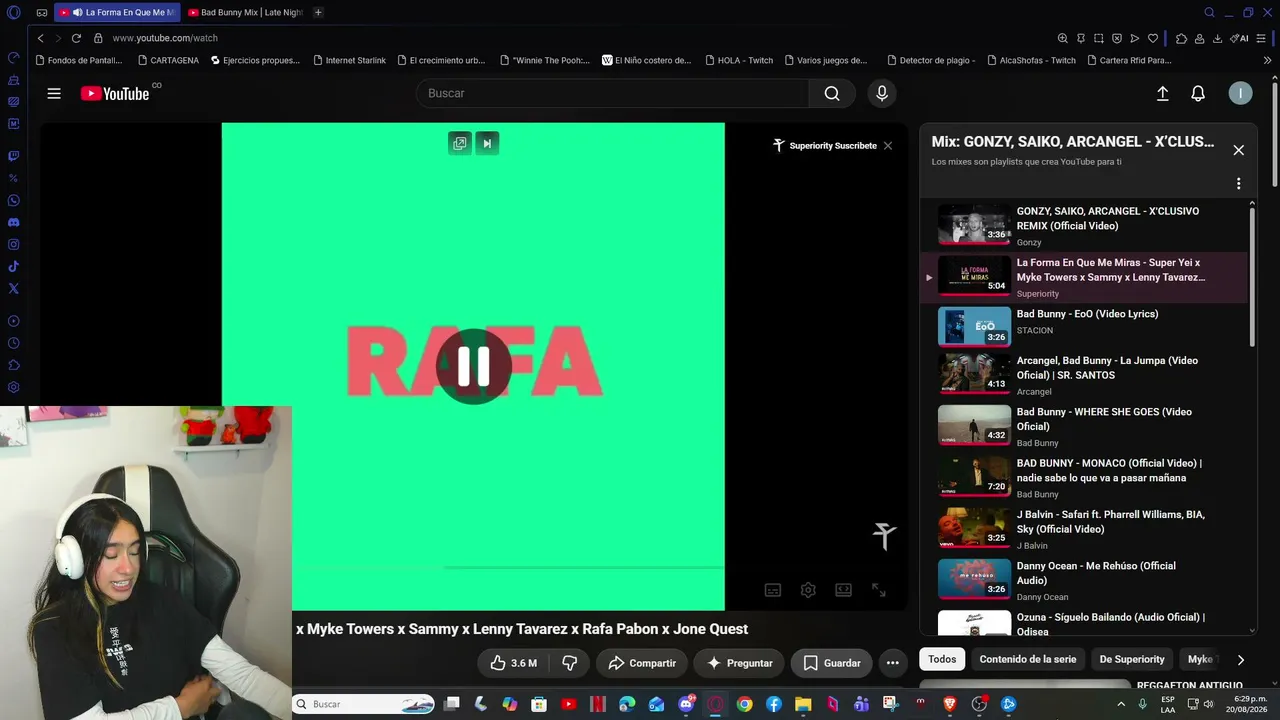Save video with the Guardar button
1280x720 pixels.
click(x=832, y=663)
